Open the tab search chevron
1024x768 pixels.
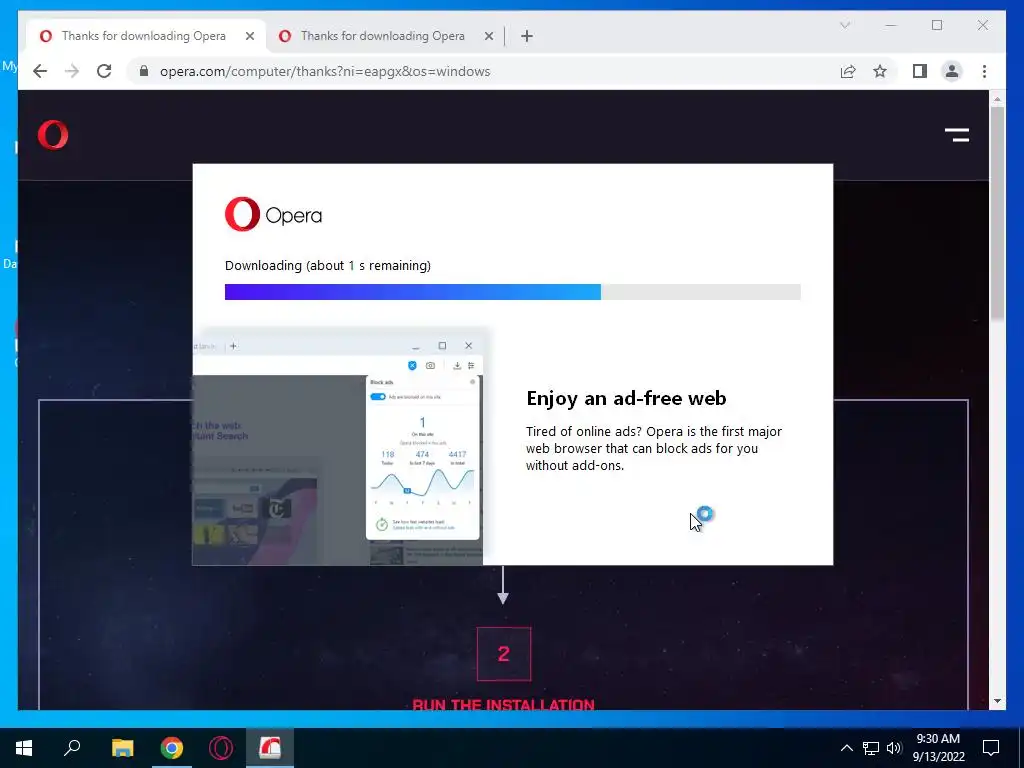844,25
